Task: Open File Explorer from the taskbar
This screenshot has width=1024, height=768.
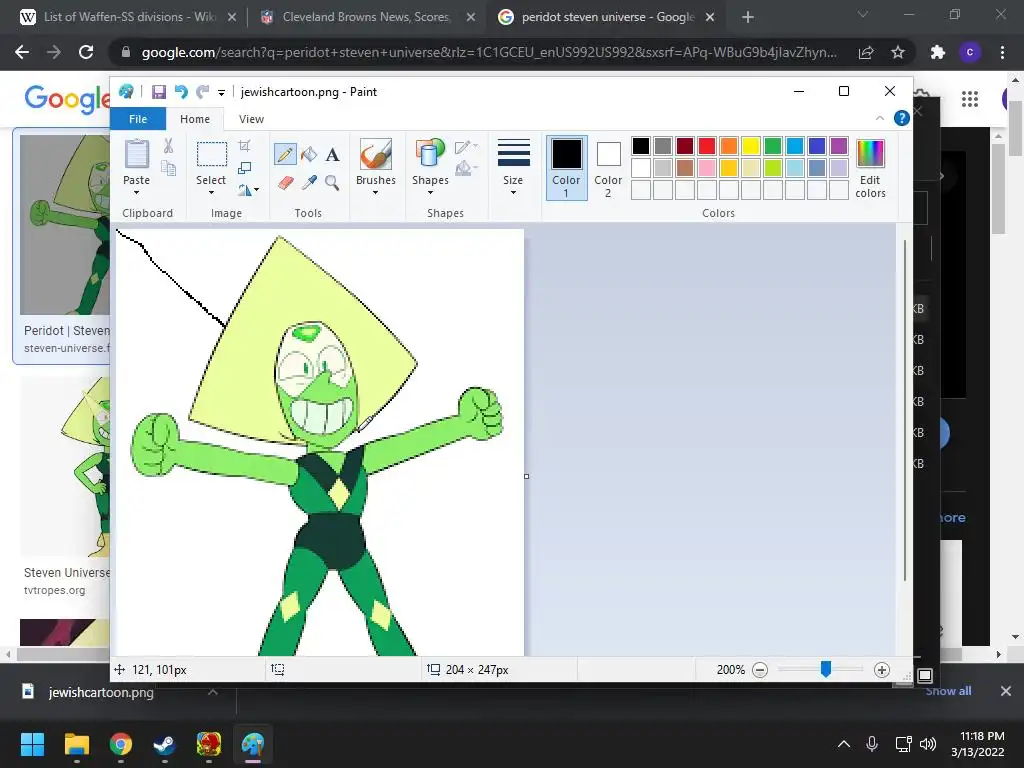Action: tap(76, 744)
